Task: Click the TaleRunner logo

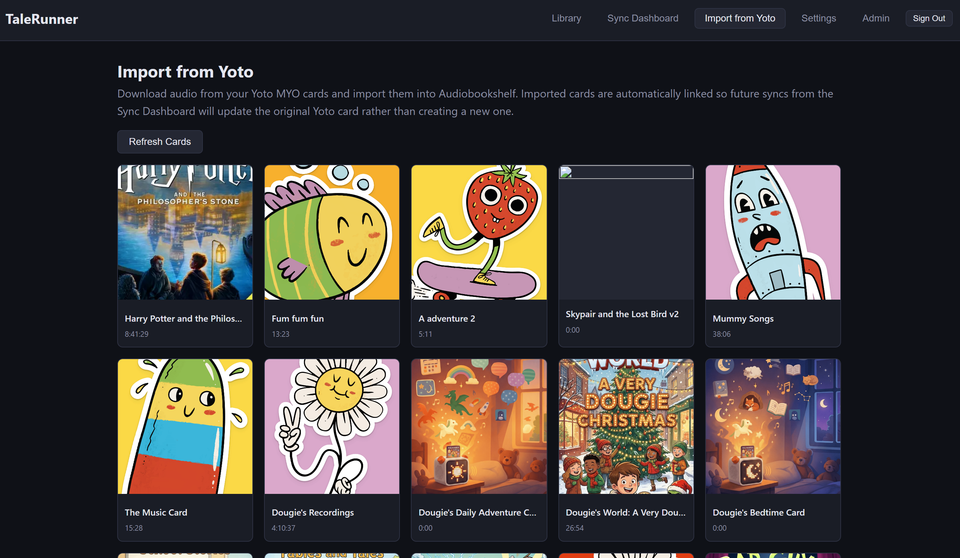Action: point(42,19)
